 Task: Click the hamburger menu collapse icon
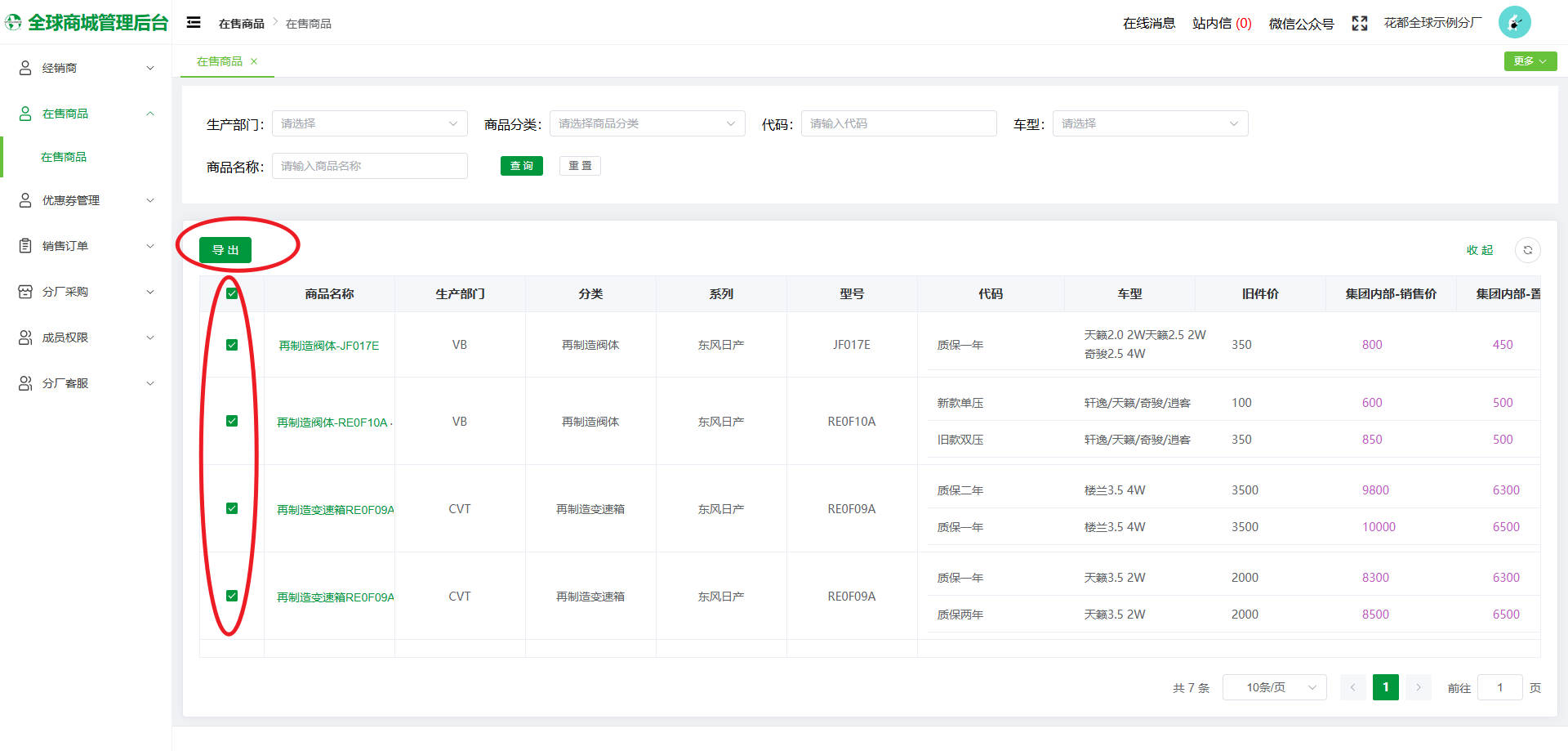pyautogui.click(x=194, y=23)
